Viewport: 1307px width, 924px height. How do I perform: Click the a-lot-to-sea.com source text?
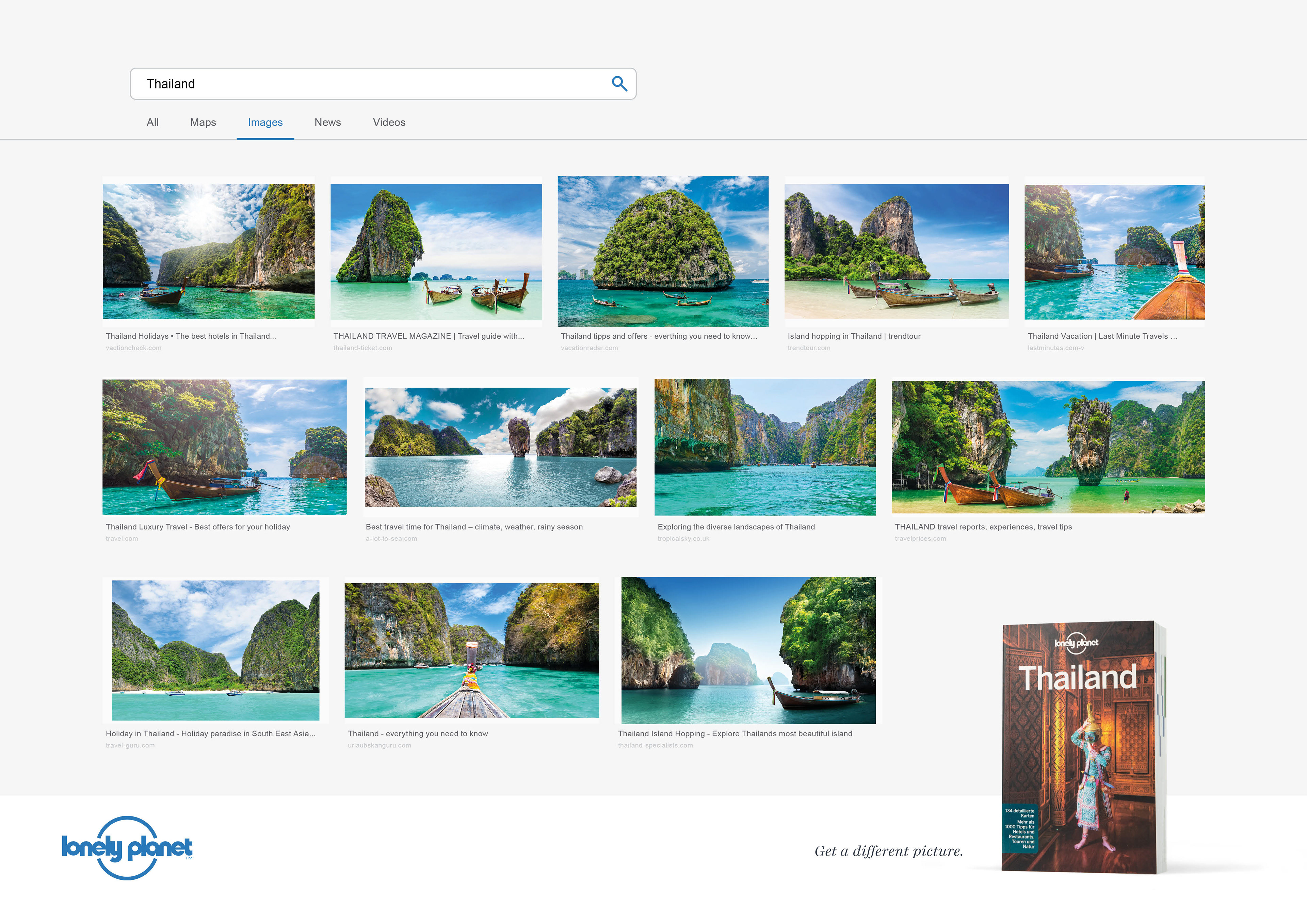point(391,538)
